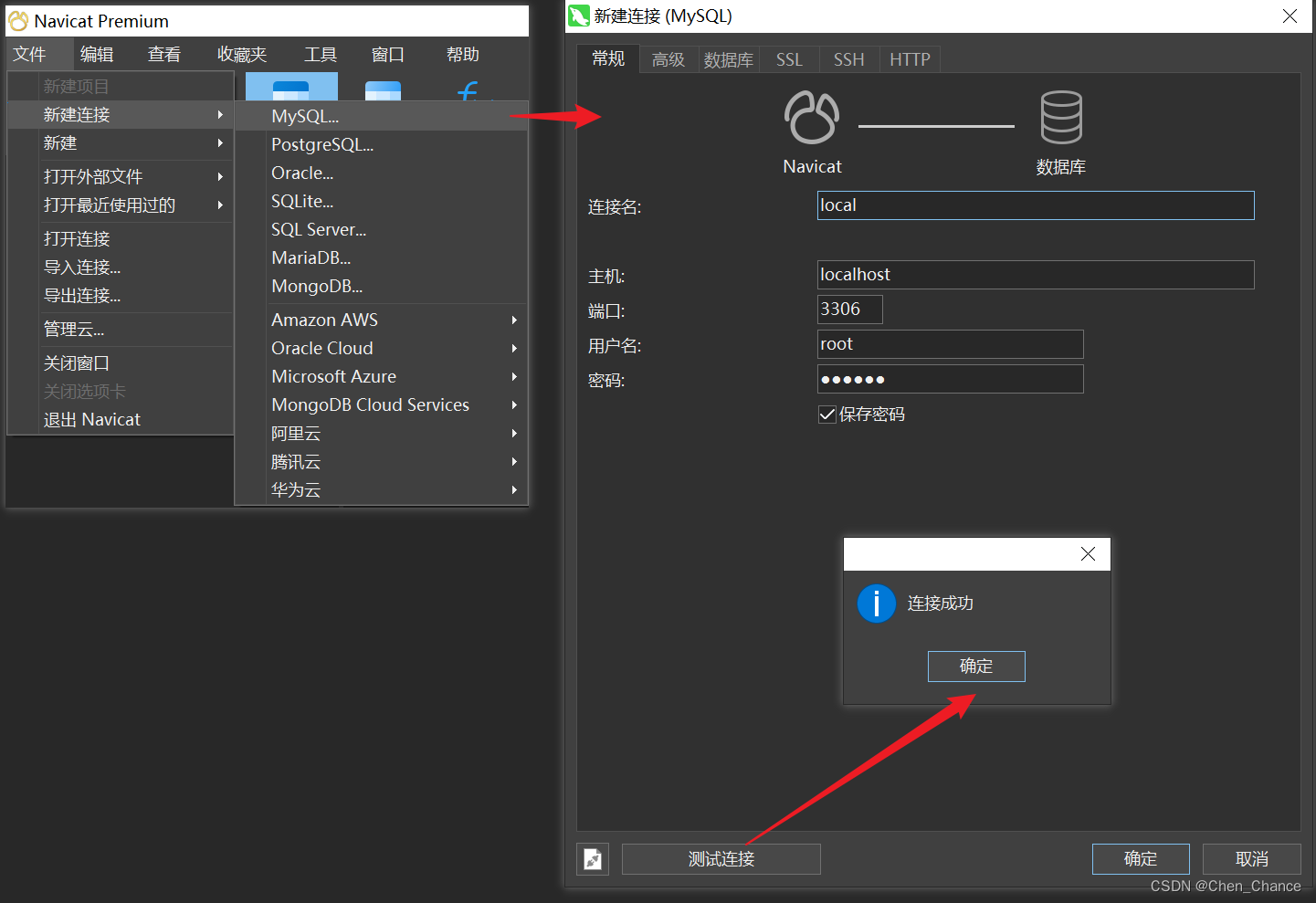Screen dimensions: 1316x903
Task: Close the 连接成功 message popup
Action: 1088,554
